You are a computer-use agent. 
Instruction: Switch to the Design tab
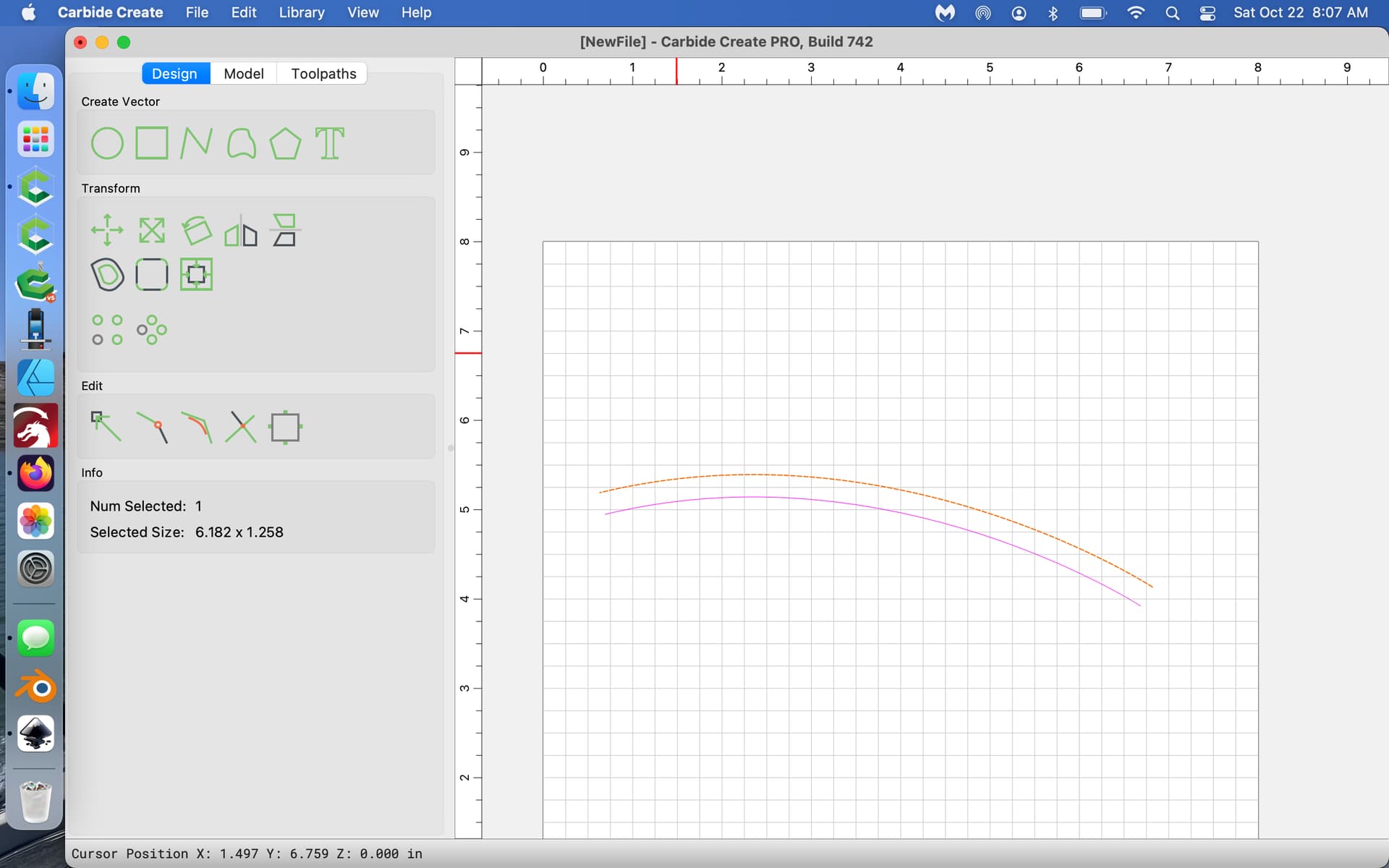pyautogui.click(x=174, y=73)
